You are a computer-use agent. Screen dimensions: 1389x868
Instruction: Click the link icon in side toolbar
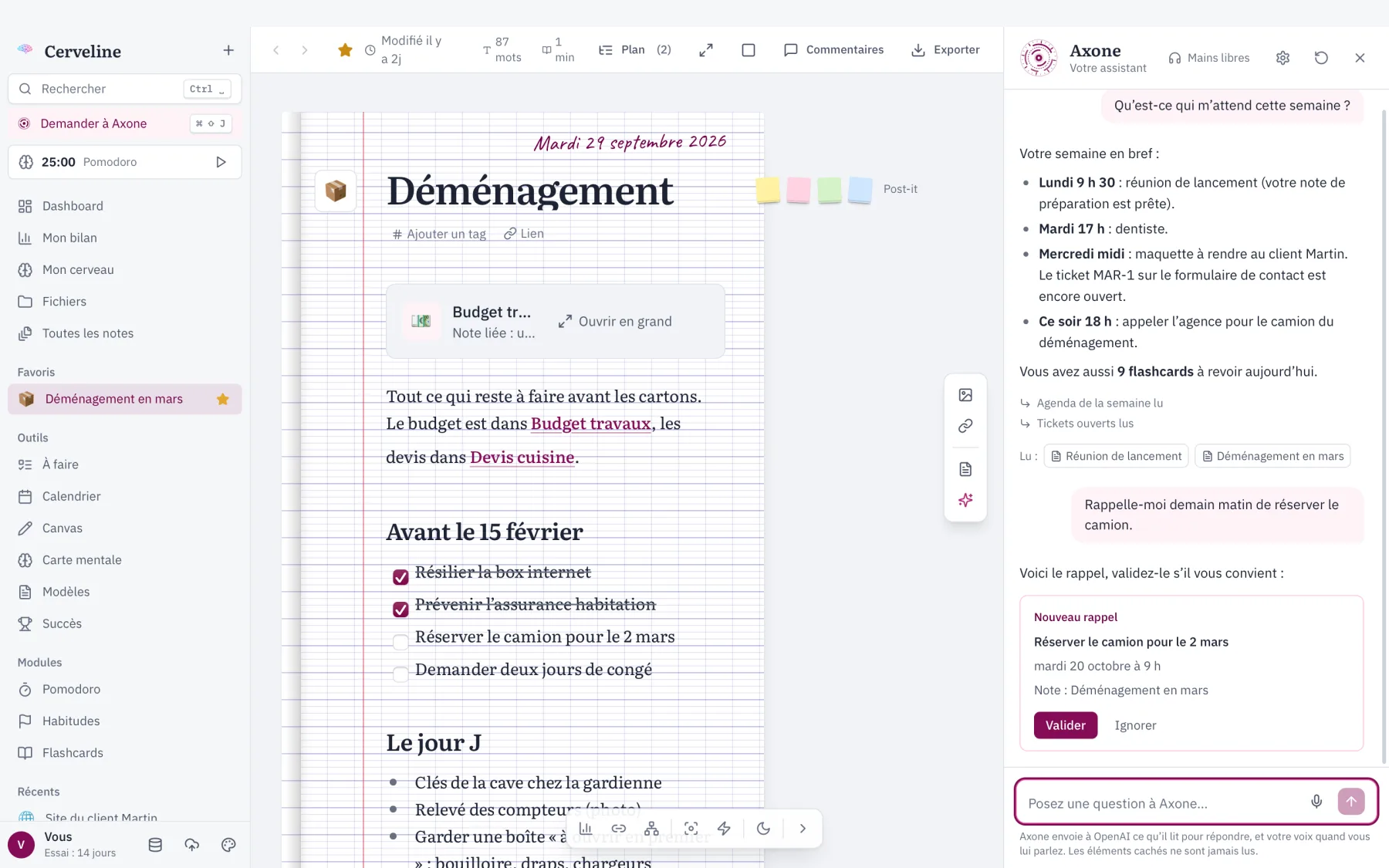[x=965, y=426]
